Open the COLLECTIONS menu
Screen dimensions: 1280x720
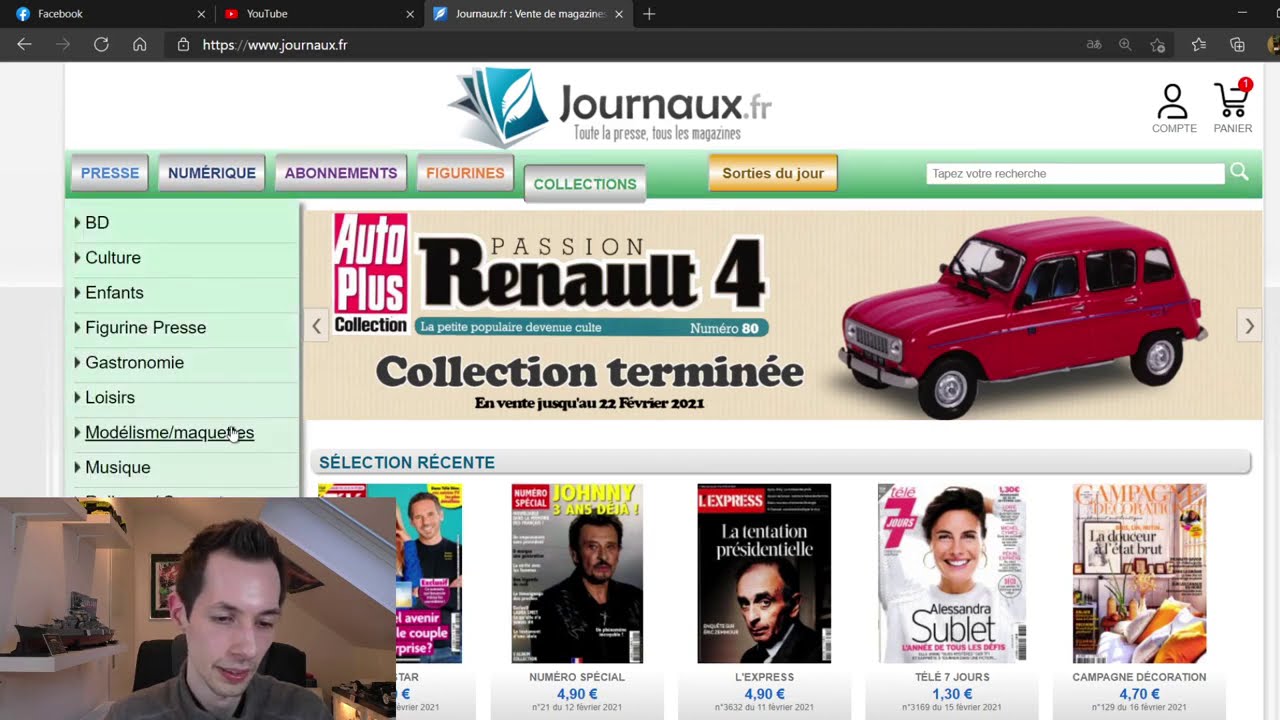click(x=585, y=184)
